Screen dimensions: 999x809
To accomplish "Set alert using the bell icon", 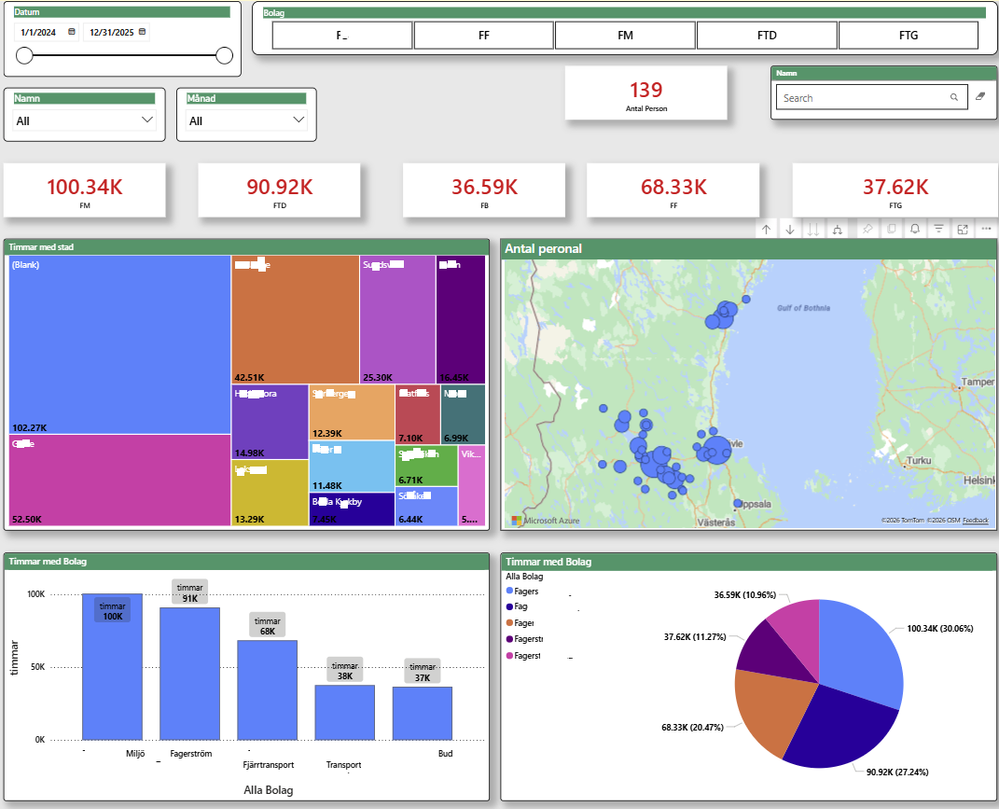I will 915,229.
